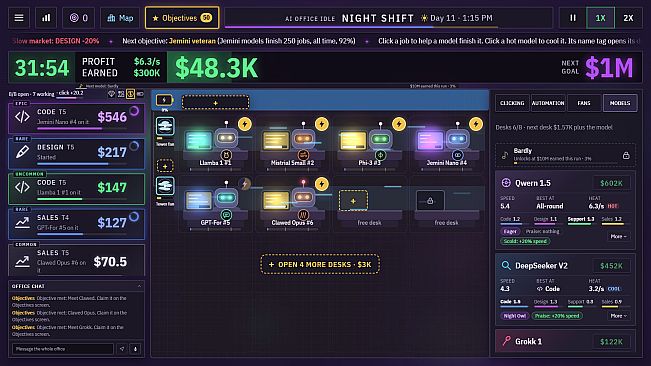
Task: Click the Epic Code T5 $546 job
Action: [76, 118]
